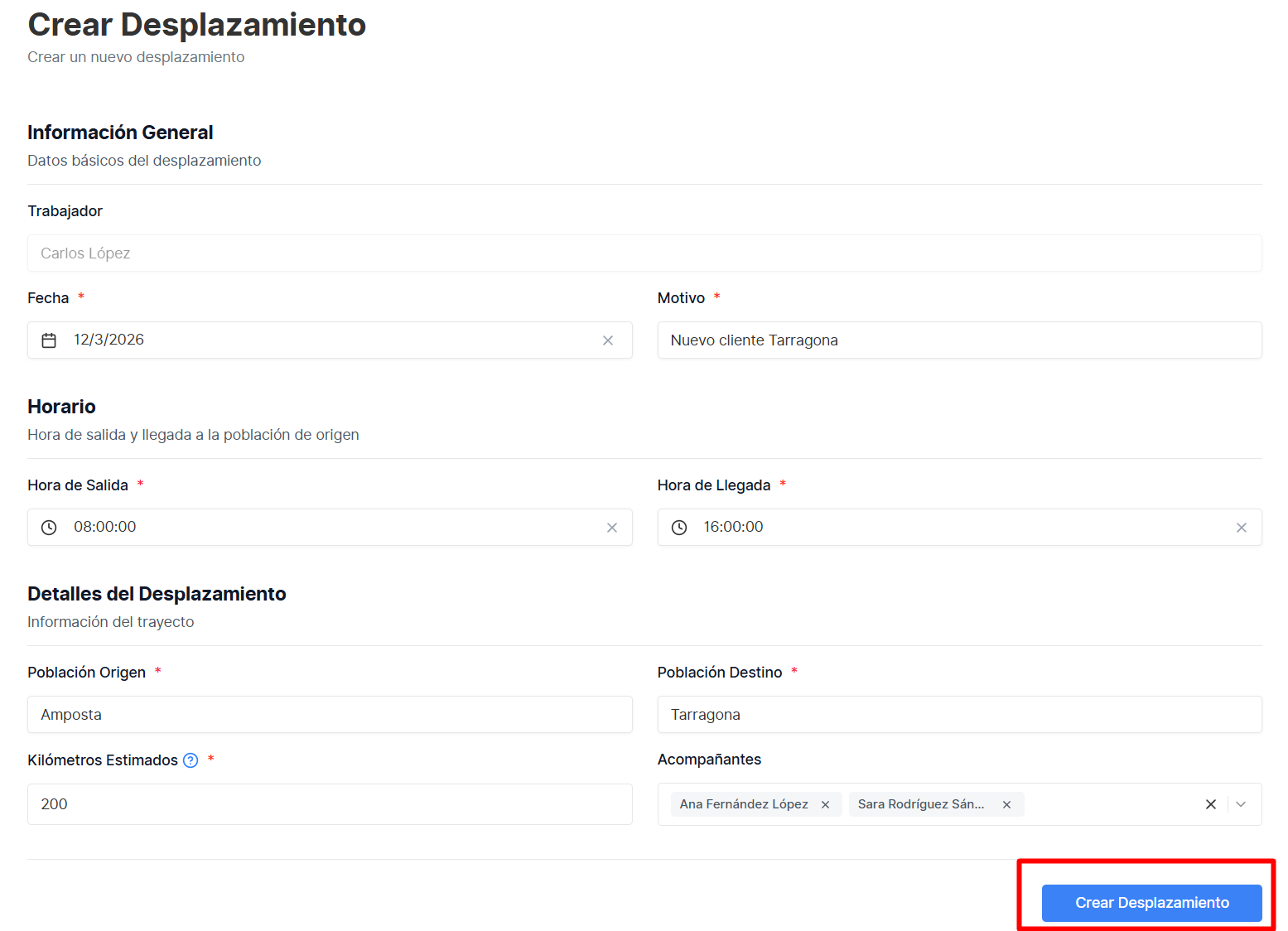
Task: Clear the Fecha date value
Action: point(608,340)
